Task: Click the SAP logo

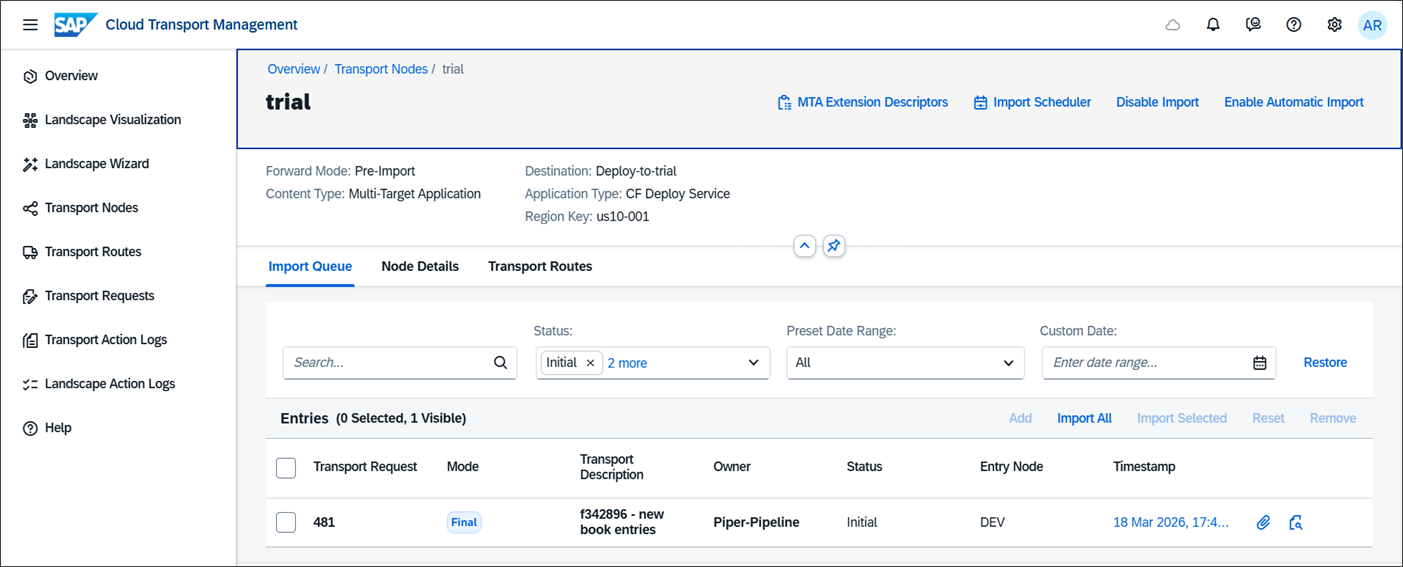Action: click(x=75, y=25)
